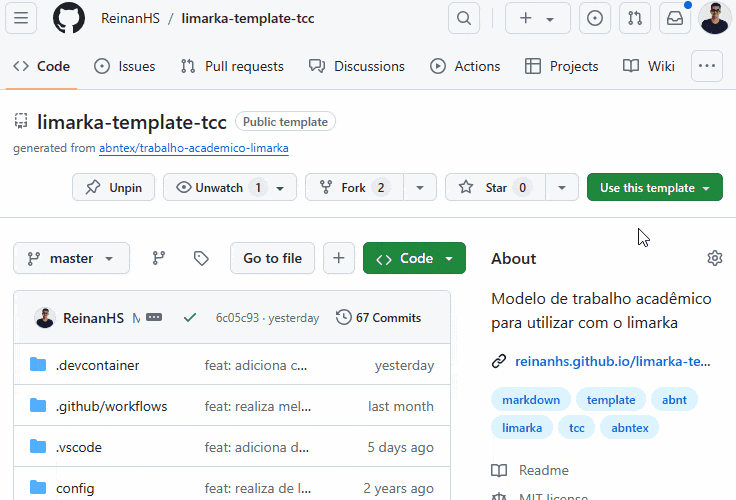Image resolution: width=736 pixels, height=500 pixels.
Task: Click the Fork button
Action: click(x=354, y=187)
